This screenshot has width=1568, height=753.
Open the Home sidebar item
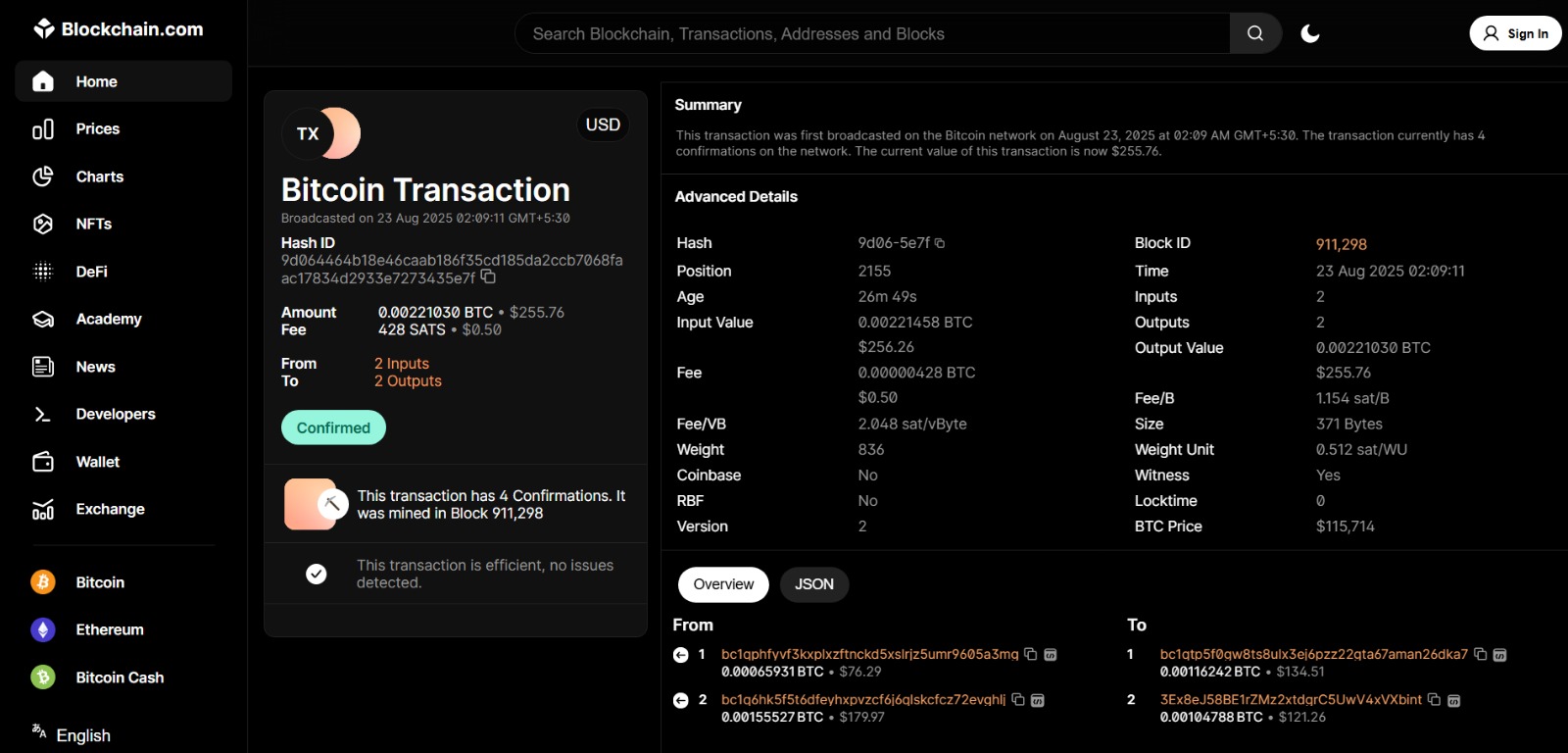[123, 81]
